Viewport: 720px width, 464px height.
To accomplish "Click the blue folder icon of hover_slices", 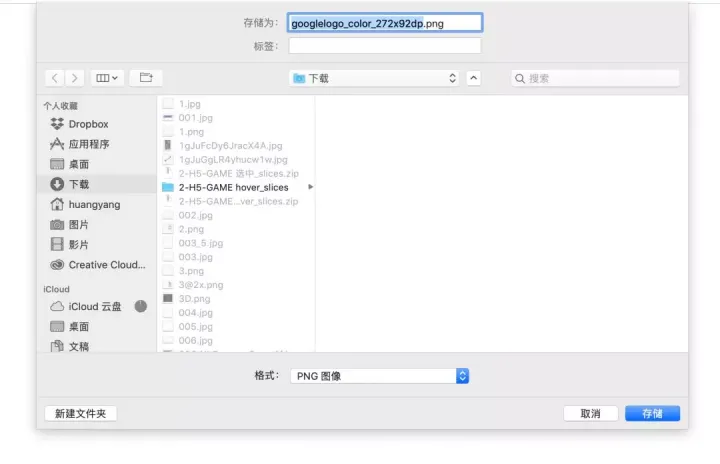I will coord(168,187).
